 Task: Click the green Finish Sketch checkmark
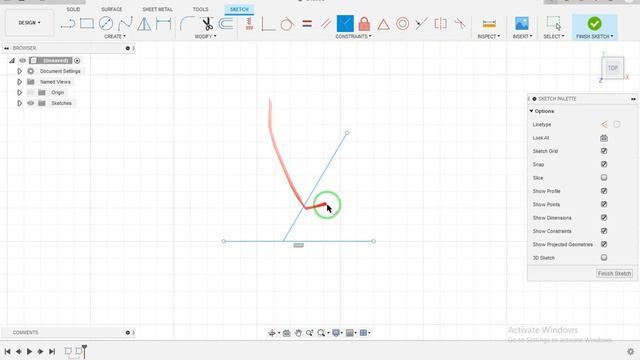[594, 24]
